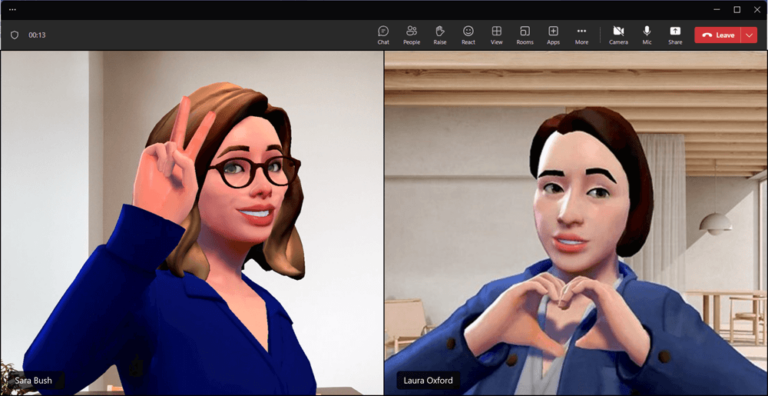Viewport: 768px width, 396px height.
Task: Open the React emoji menu
Action: point(468,35)
